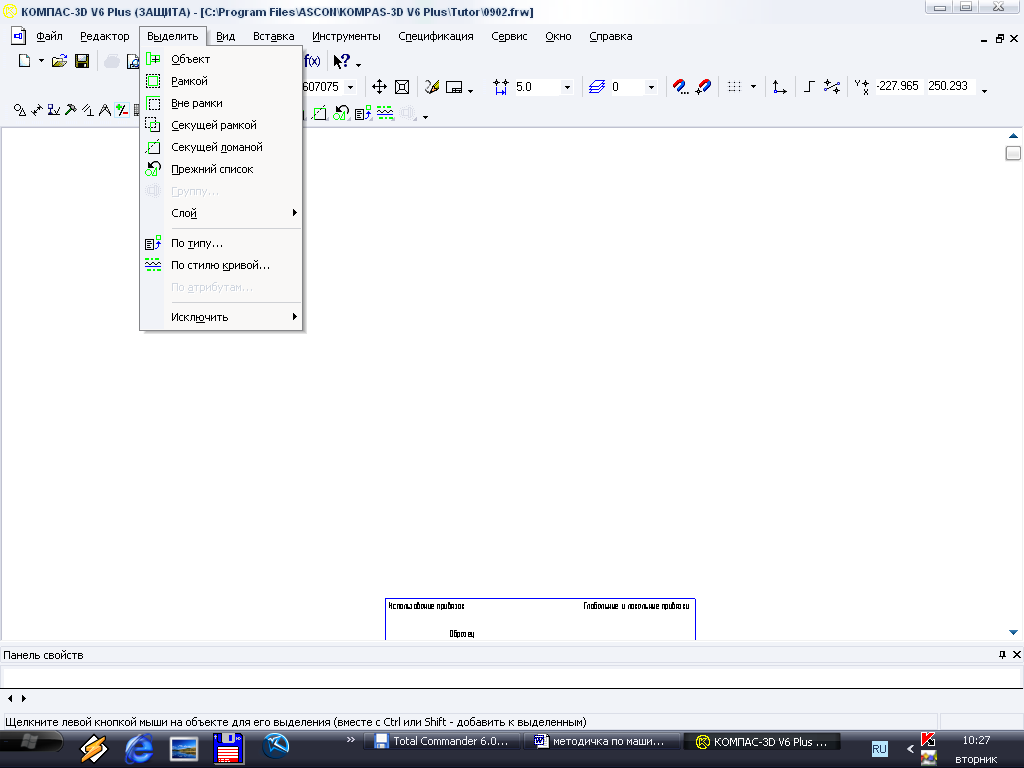Open the layers state icon
Image resolution: width=1024 pixels, height=768 pixels.
tap(597, 87)
